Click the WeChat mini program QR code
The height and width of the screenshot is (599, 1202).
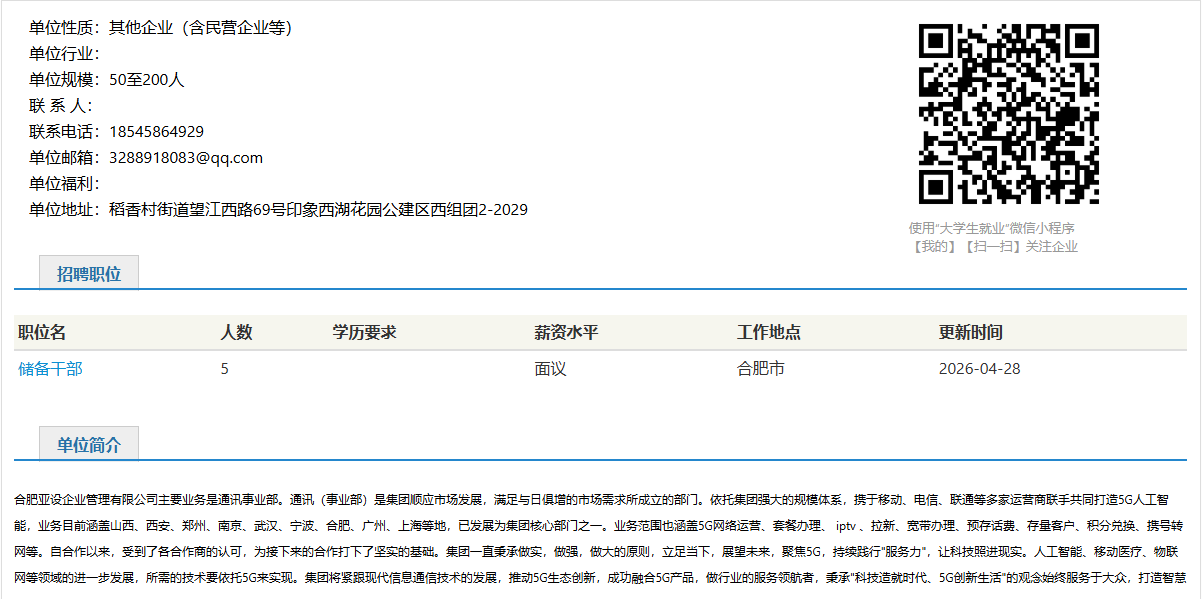[1008, 114]
